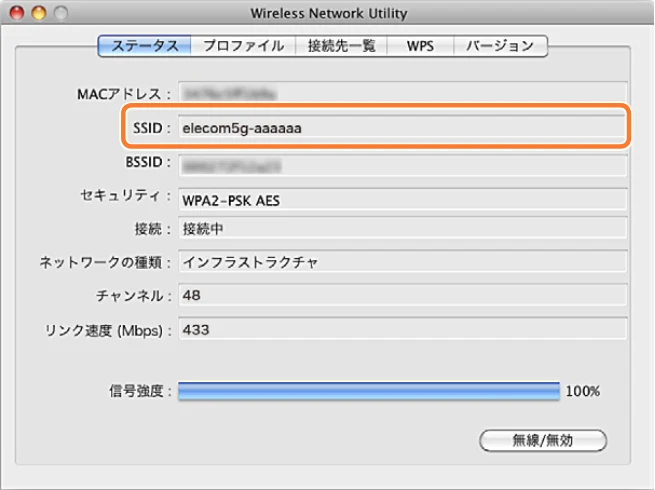Click the 無線/無効 button
This screenshot has width=655, height=490.
[543, 440]
